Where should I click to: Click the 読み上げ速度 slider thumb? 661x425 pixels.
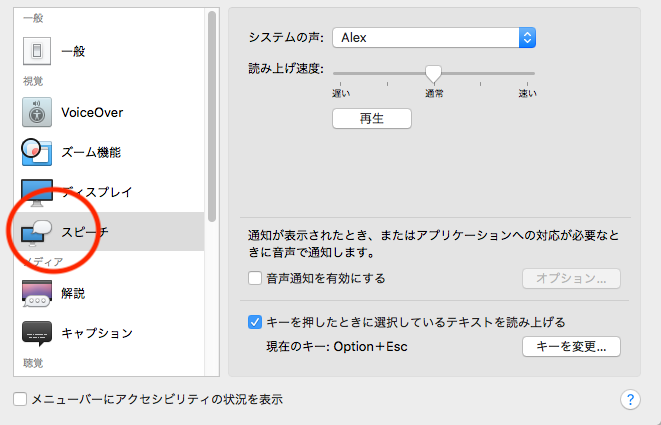click(433, 74)
